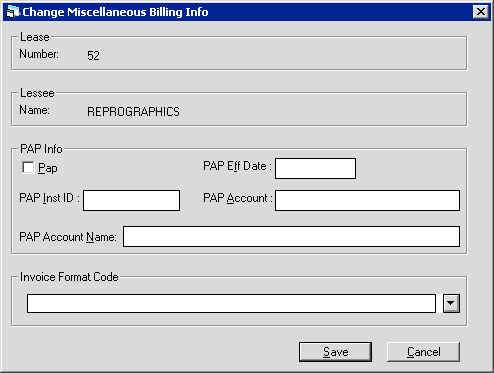Click the lease number value 52

(x=93, y=55)
